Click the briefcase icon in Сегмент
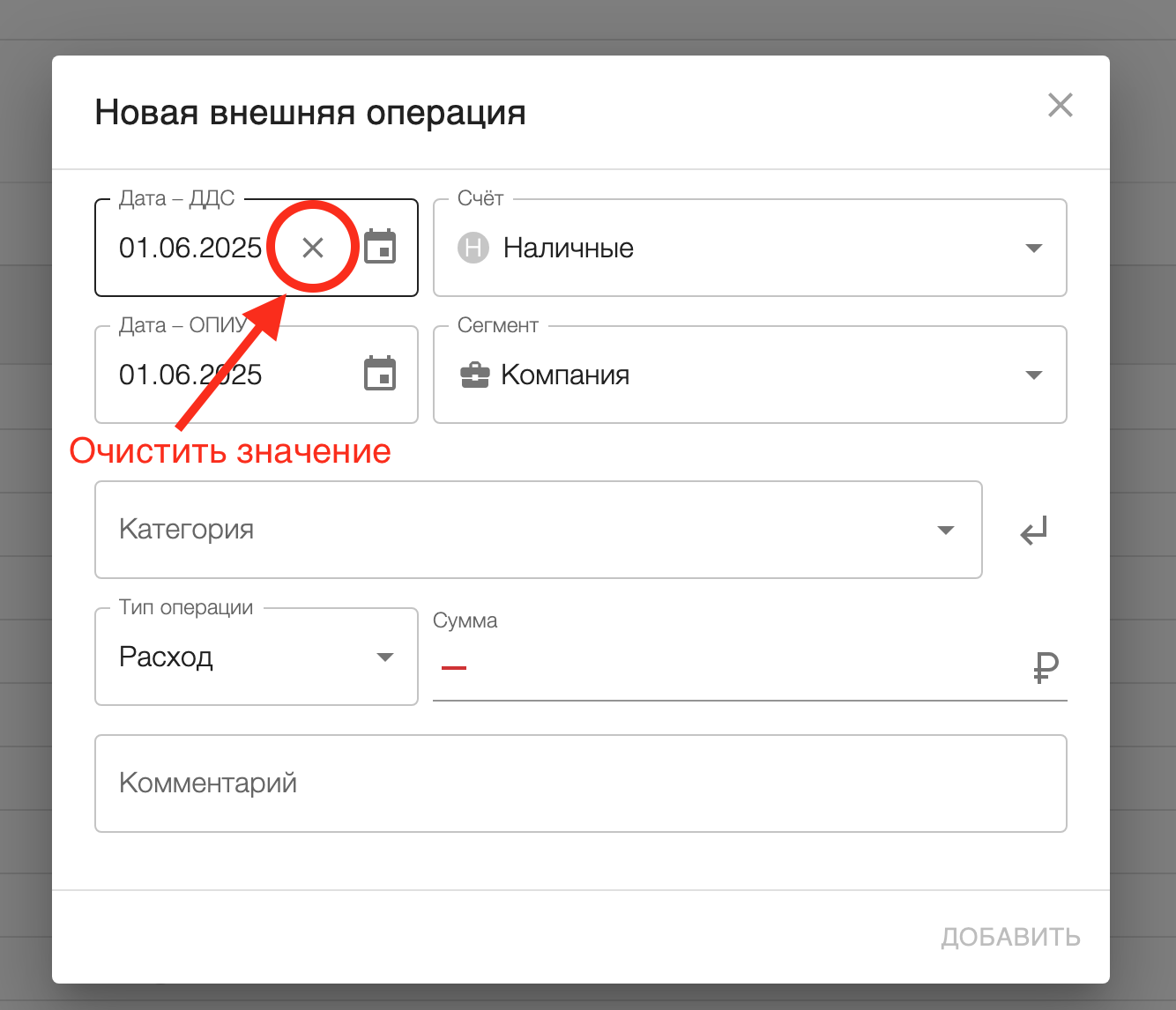Screen dimensions: 1176x1010 pos(474,375)
